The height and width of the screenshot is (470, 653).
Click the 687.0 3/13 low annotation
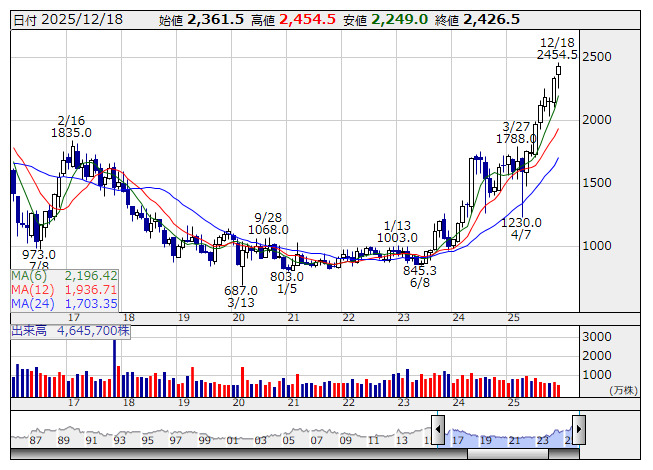click(240, 296)
